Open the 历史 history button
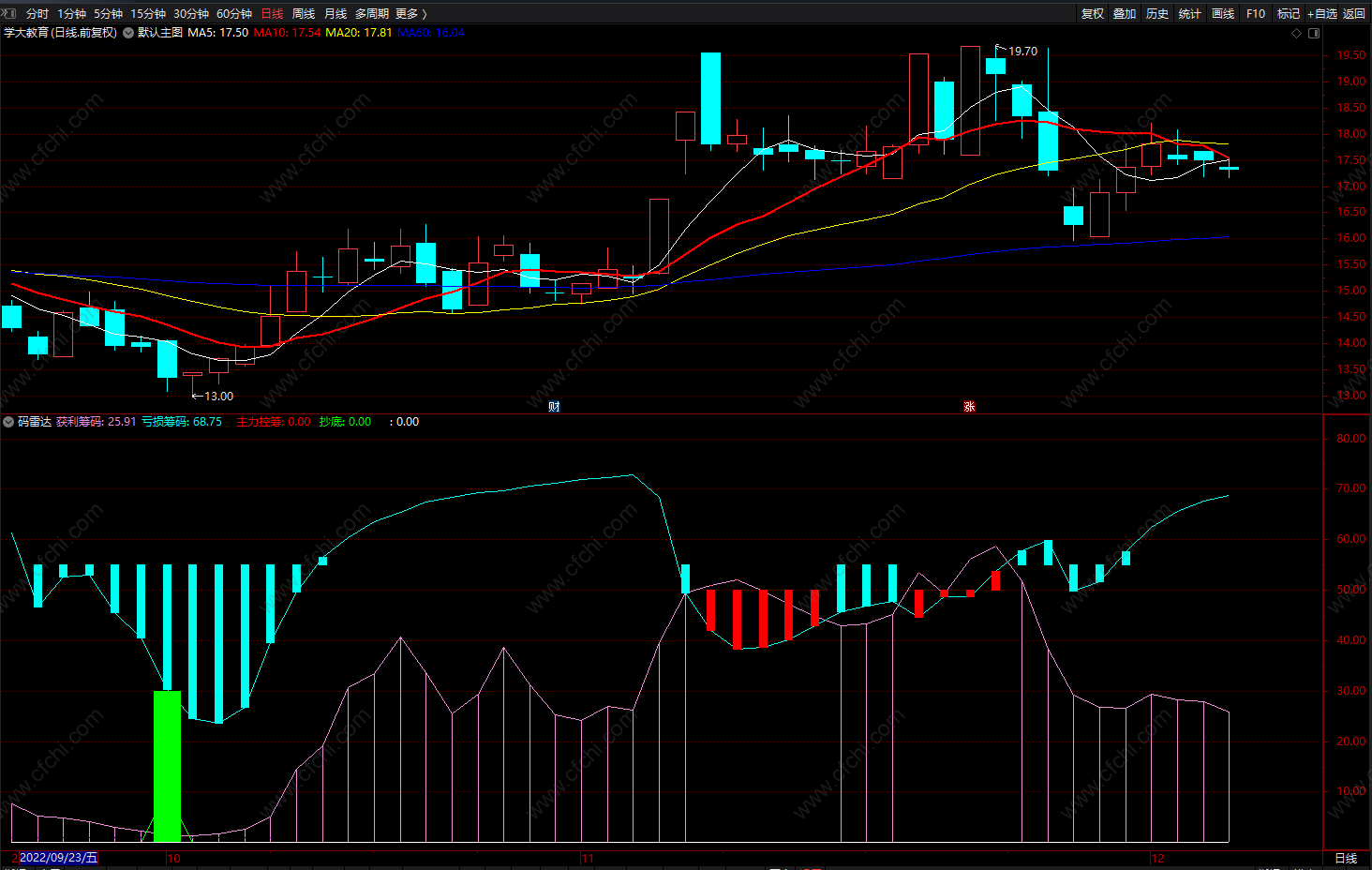The image size is (1372, 870). [1157, 13]
